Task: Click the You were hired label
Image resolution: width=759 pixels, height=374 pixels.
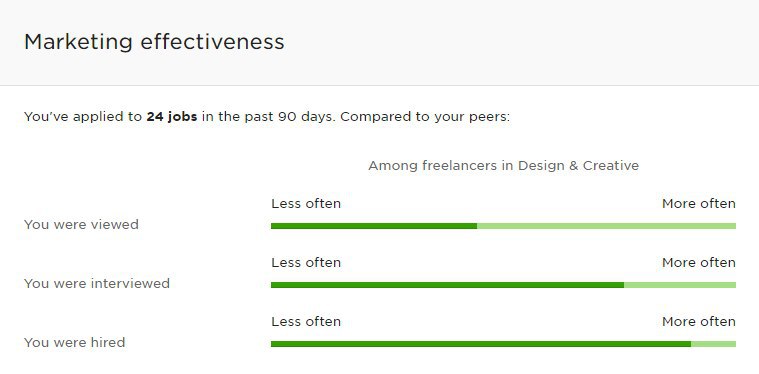Action: (x=75, y=343)
